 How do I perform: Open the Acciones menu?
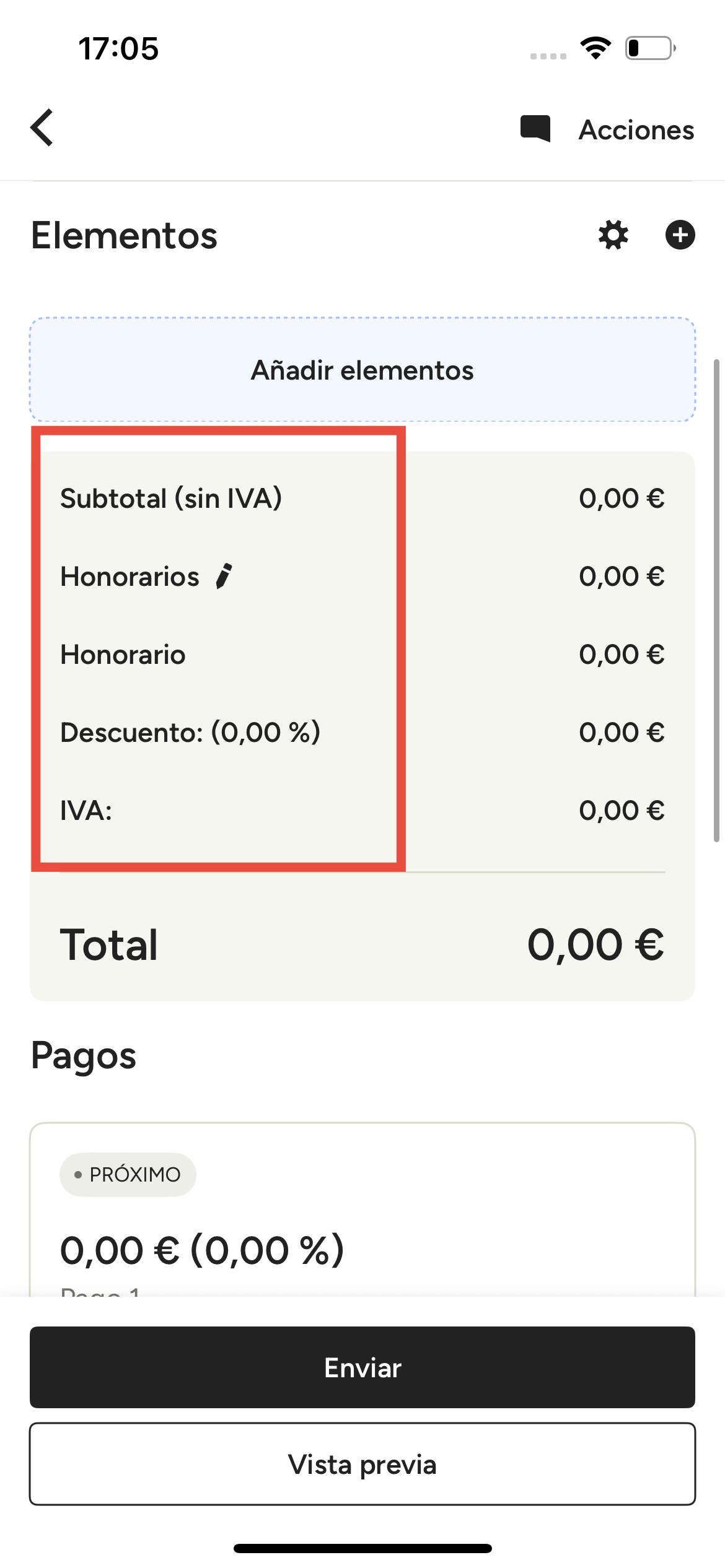click(x=636, y=130)
